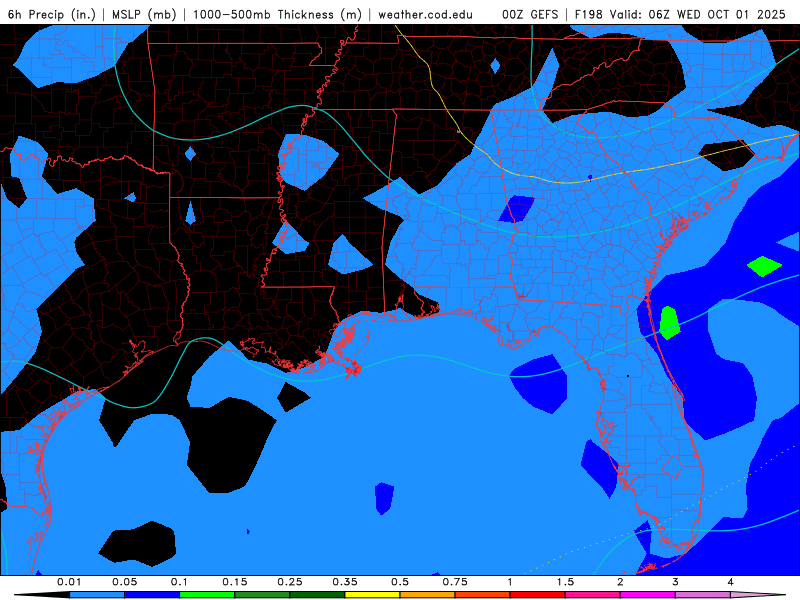The image size is (800, 600).
Task: Click the '0.01' legend value
Action: 69,582
